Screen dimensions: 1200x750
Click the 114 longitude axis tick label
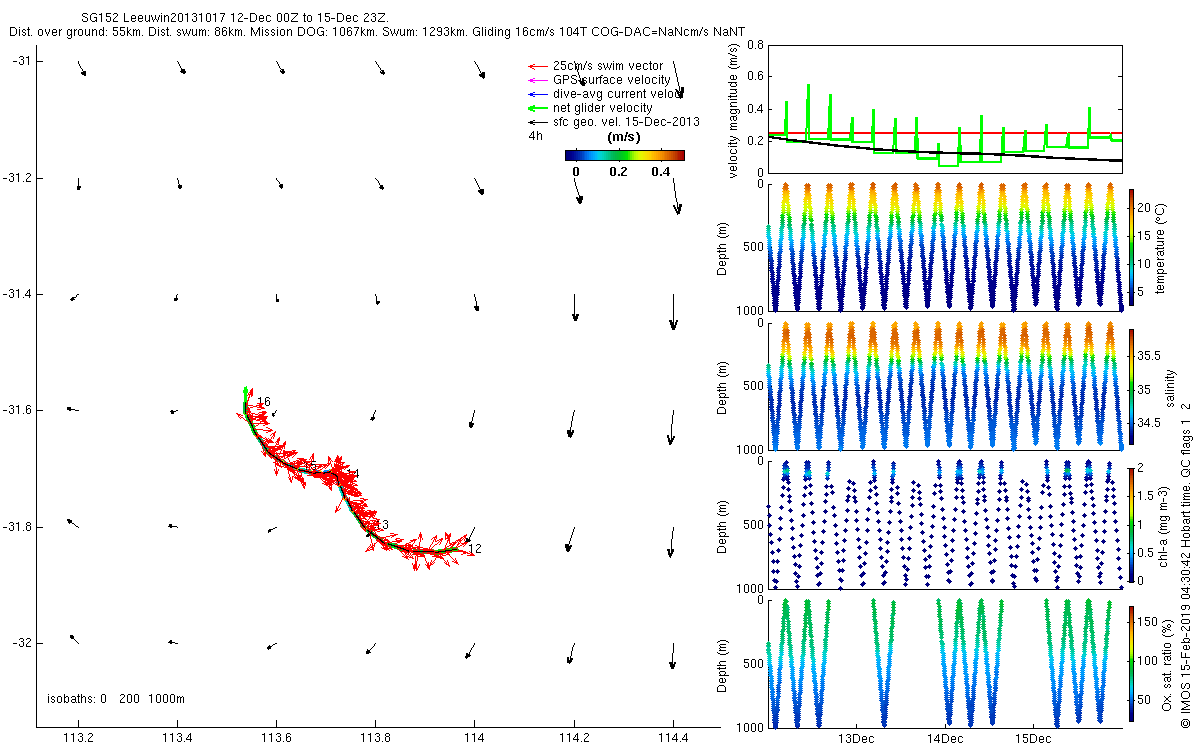pos(474,739)
